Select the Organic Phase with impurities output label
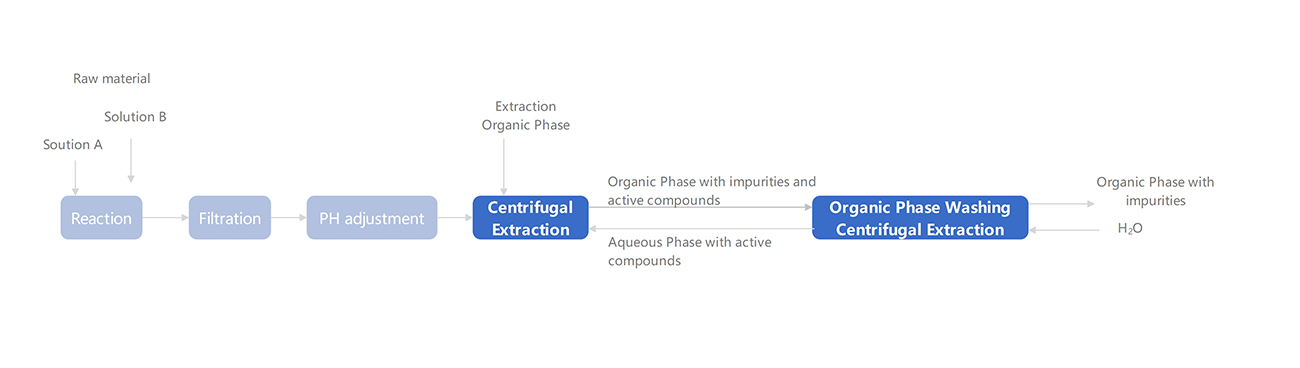 tap(1155, 191)
